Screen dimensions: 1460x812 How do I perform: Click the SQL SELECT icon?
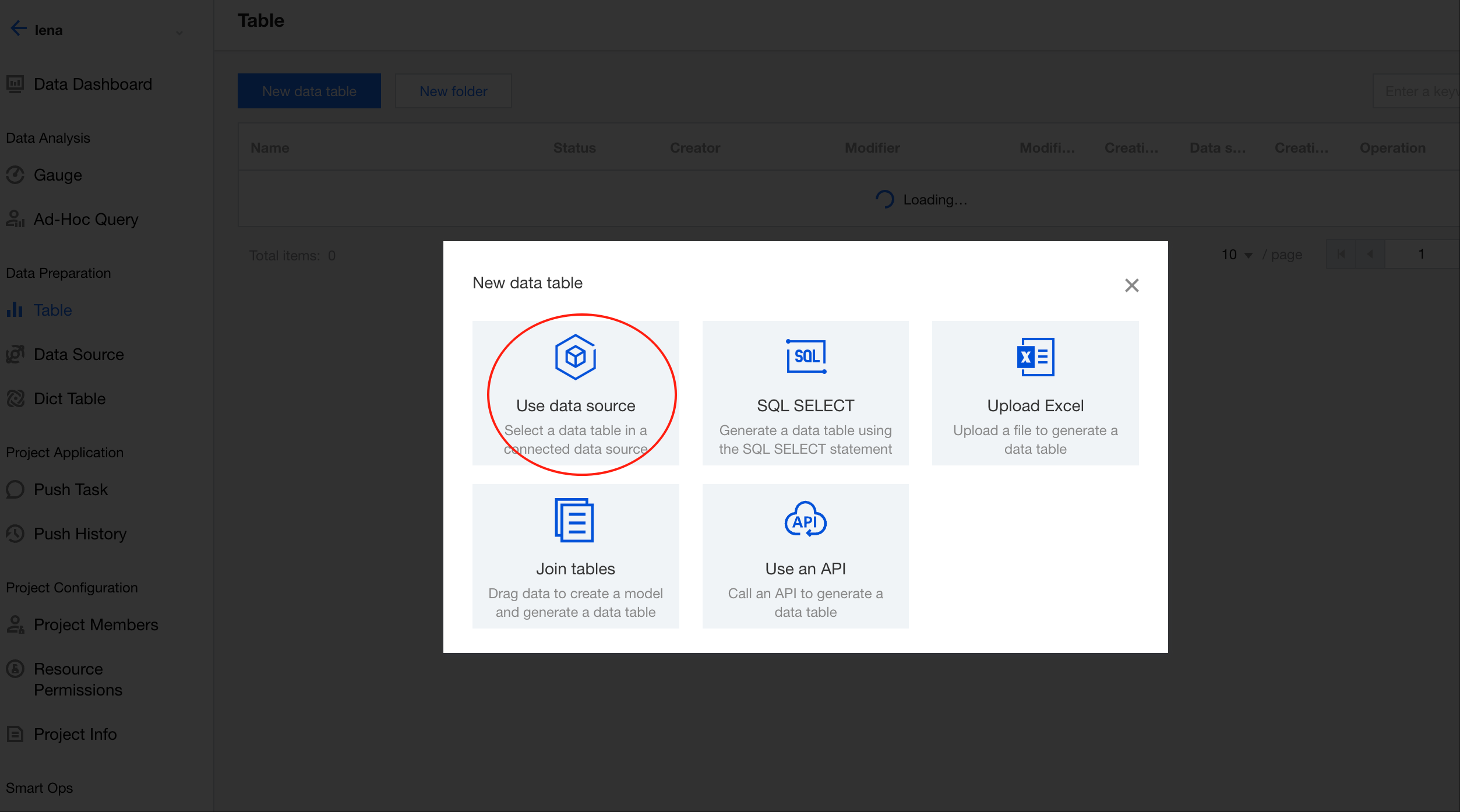(806, 356)
